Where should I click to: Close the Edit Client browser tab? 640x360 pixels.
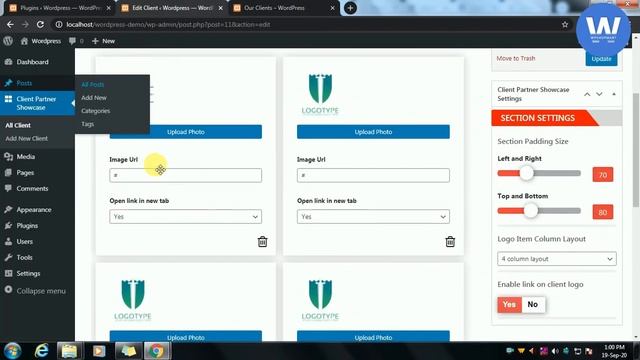(x=220, y=8)
